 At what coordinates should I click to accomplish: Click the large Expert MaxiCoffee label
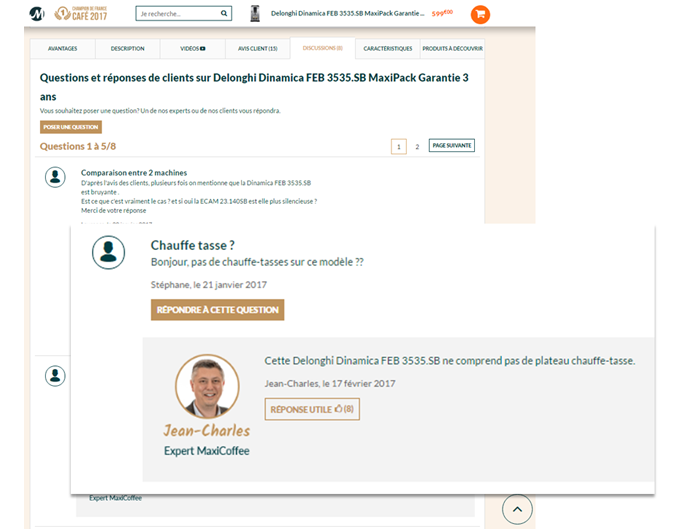(x=206, y=451)
